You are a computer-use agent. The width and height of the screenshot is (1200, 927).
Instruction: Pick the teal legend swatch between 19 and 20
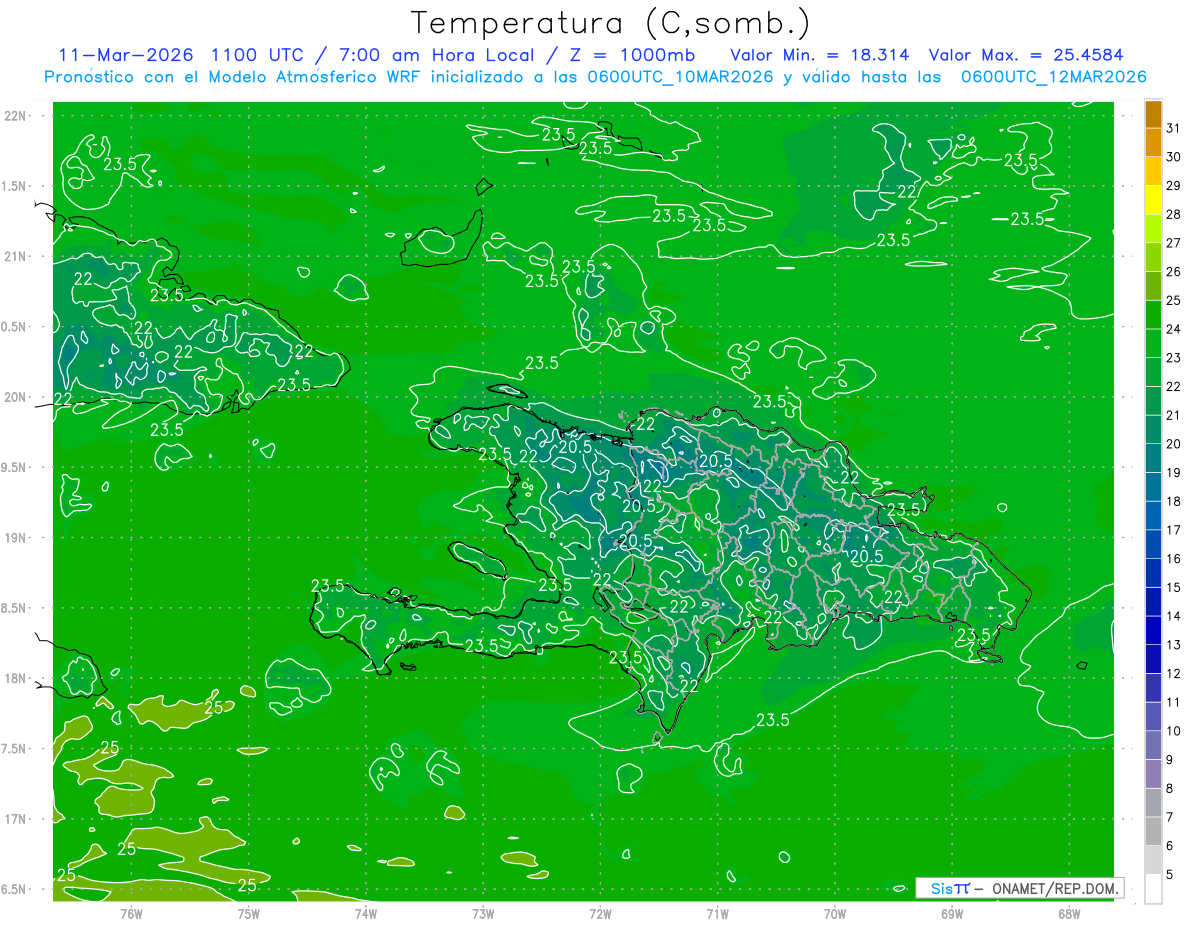tap(1153, 459)
